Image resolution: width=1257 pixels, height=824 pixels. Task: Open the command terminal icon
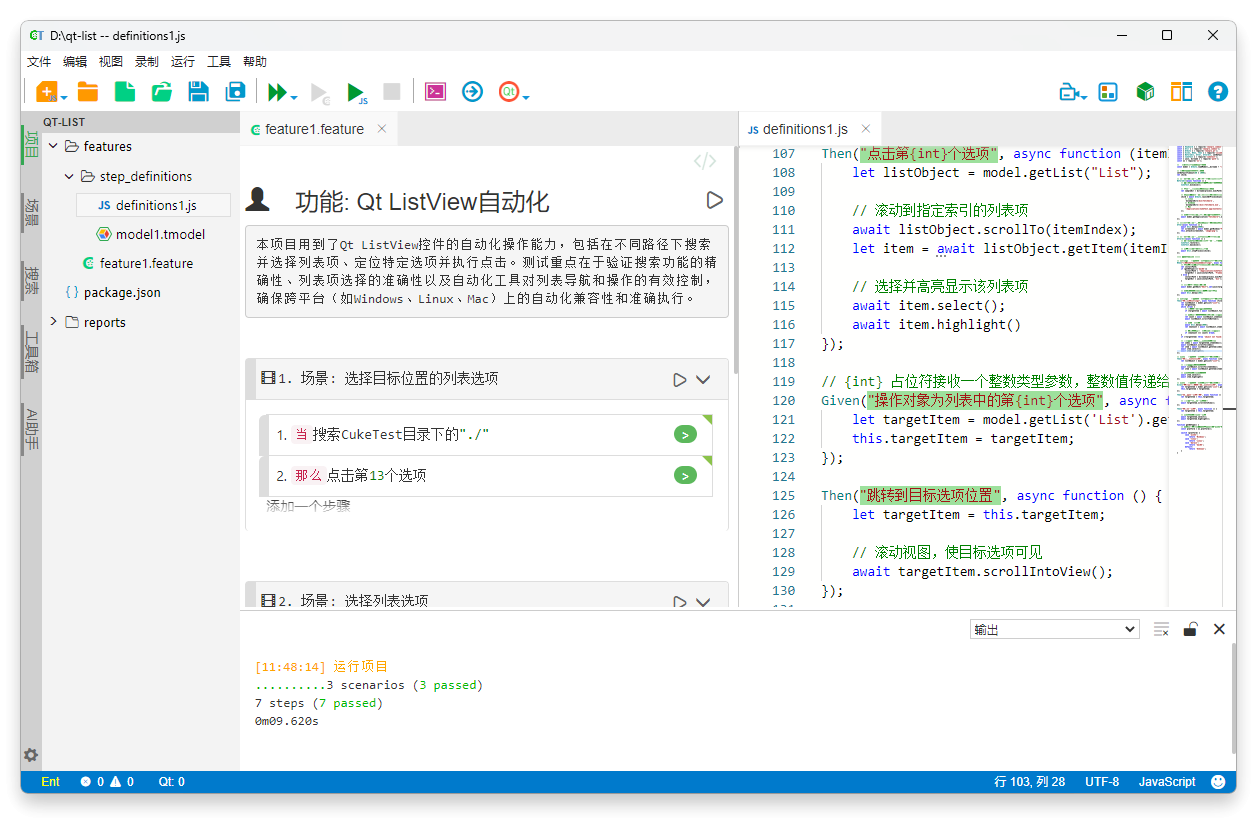pos(435,92)
